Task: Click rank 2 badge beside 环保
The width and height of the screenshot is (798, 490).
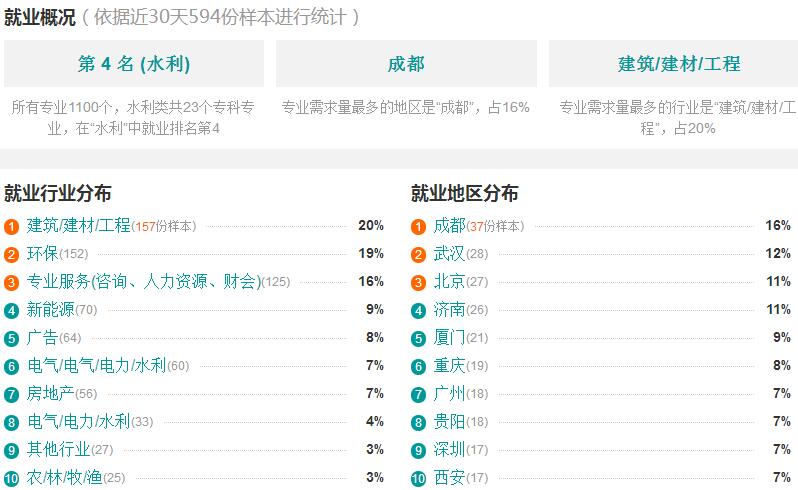Action: tap(11, 254)
